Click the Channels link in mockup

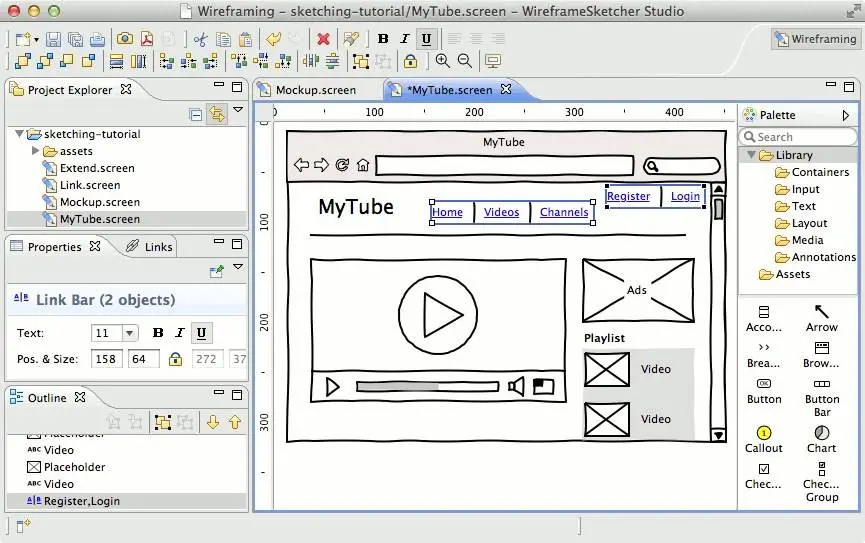[564, 212]
